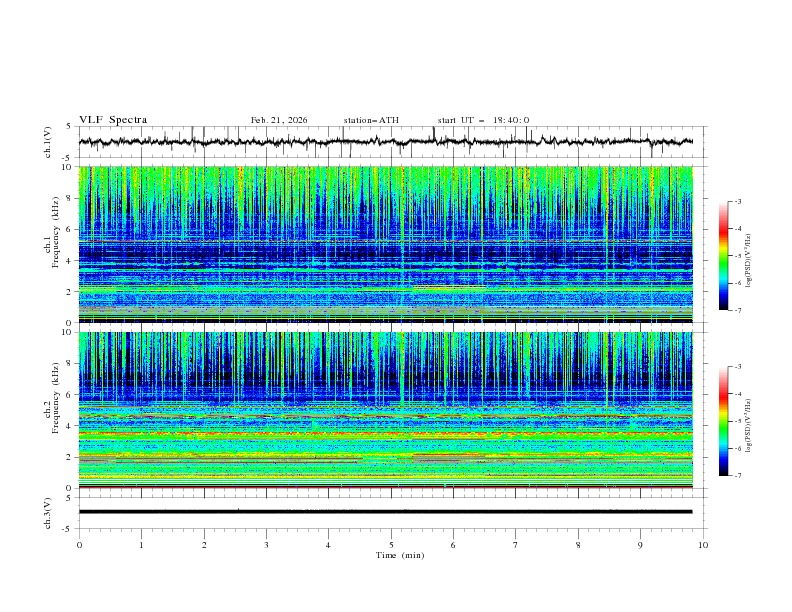
Task: Click time axis tick label "9"
Action: click(640, 545)
